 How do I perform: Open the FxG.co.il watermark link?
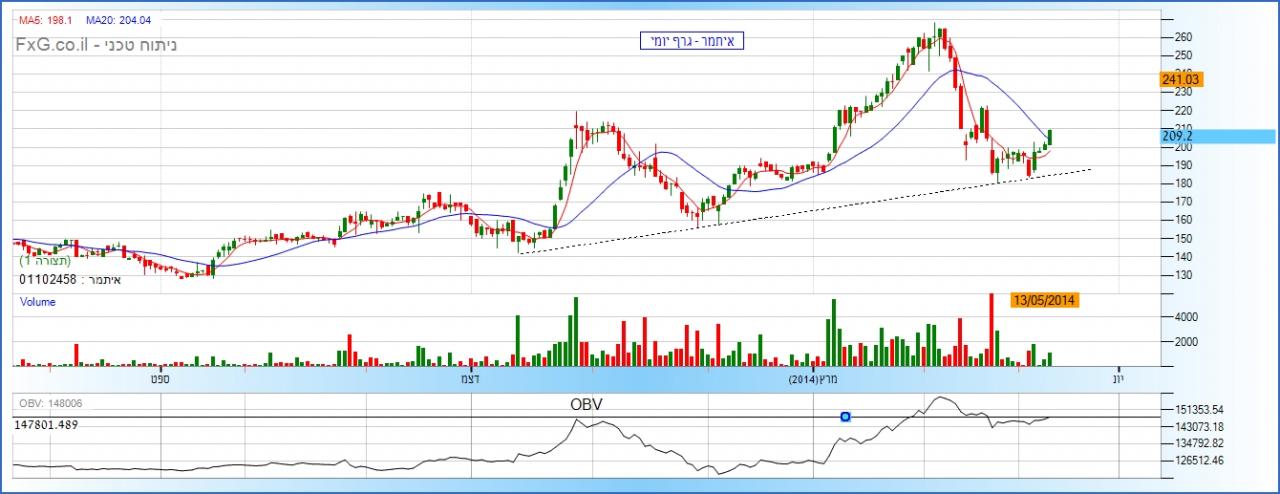51,45
